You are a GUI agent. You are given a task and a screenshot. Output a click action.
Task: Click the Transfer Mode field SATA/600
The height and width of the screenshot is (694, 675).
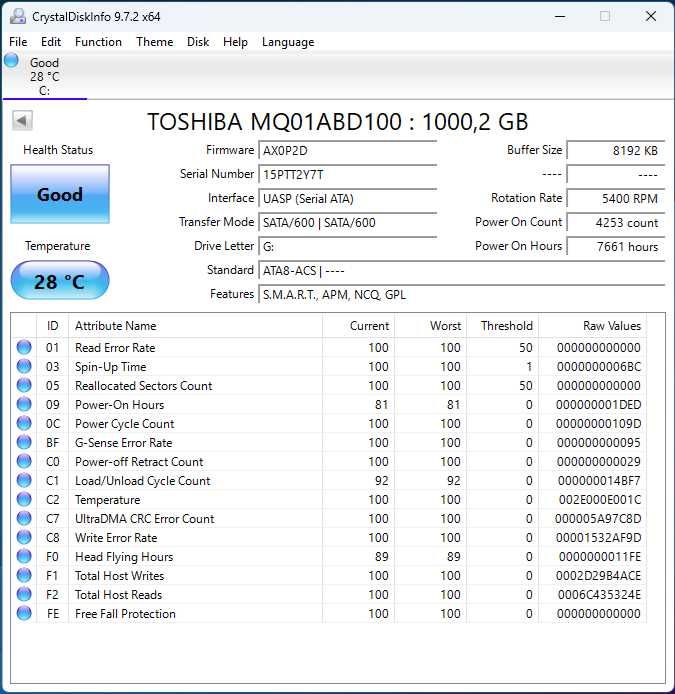point(347,223)
